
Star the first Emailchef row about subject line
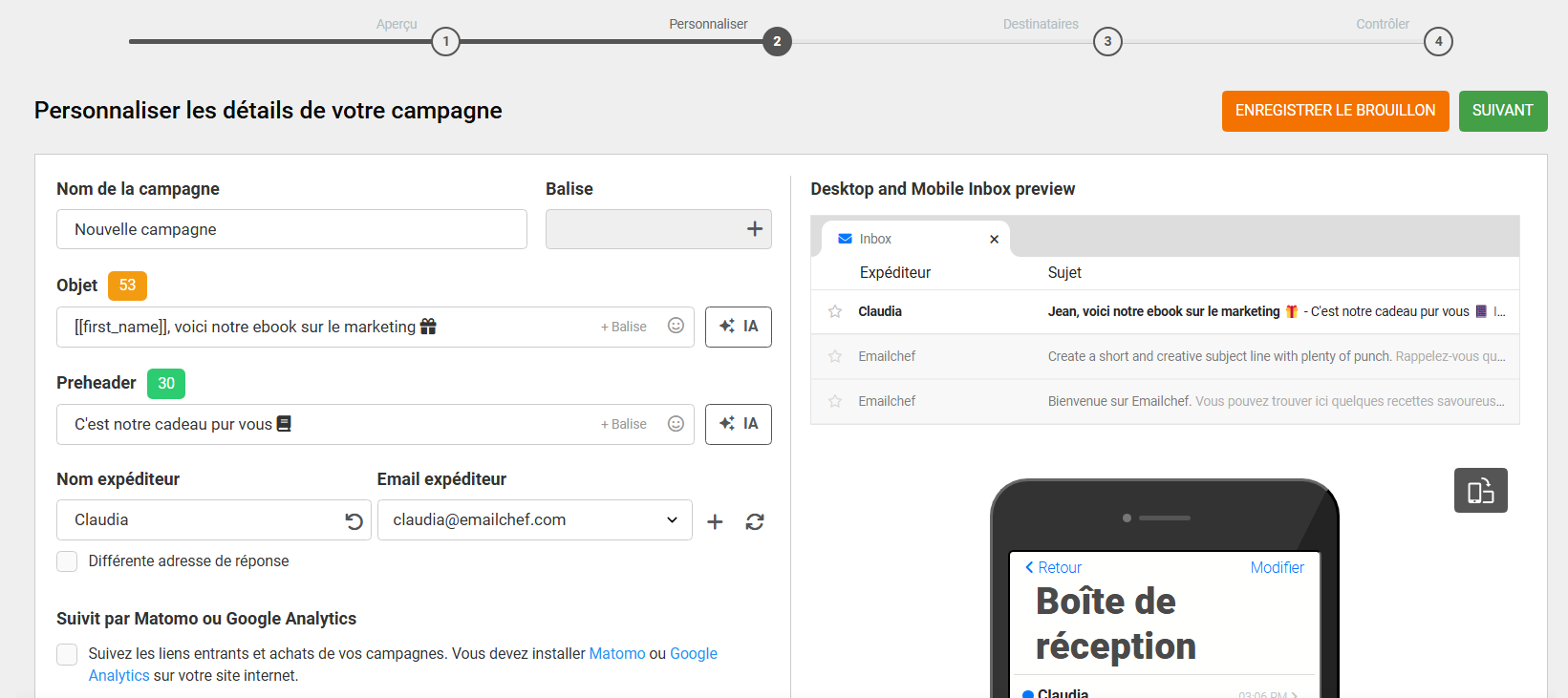point(835,356)
